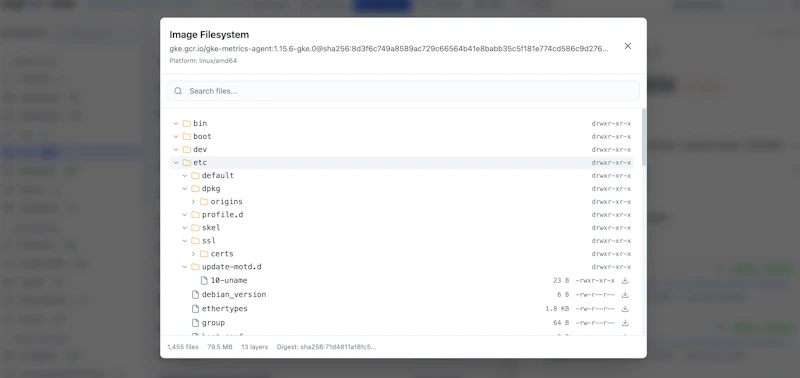Click the Digest sha256 text
This screenshot has width=800, height=378.
(x=327, y=347)
